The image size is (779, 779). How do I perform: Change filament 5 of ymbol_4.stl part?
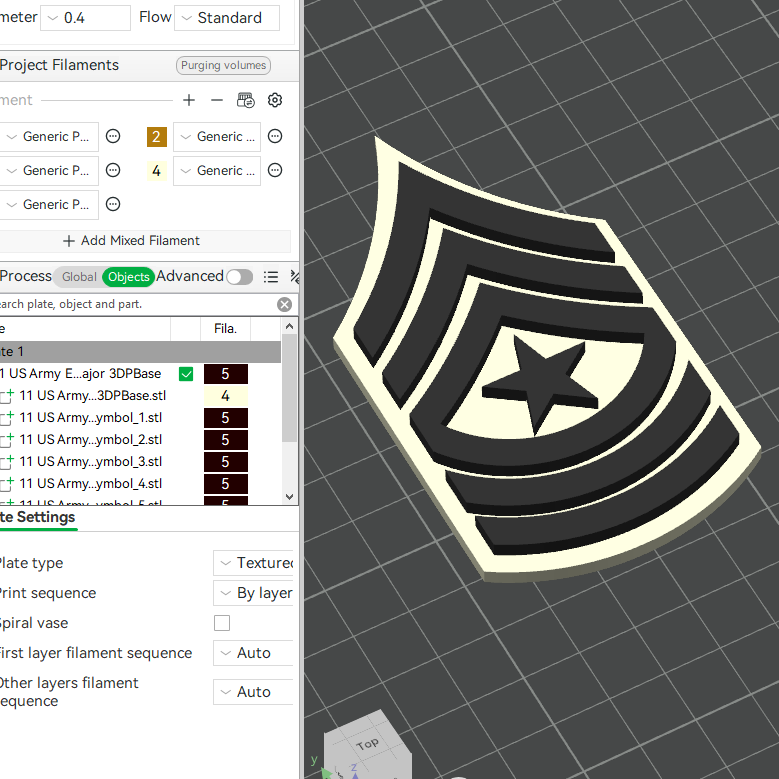[x=226, y=483]
